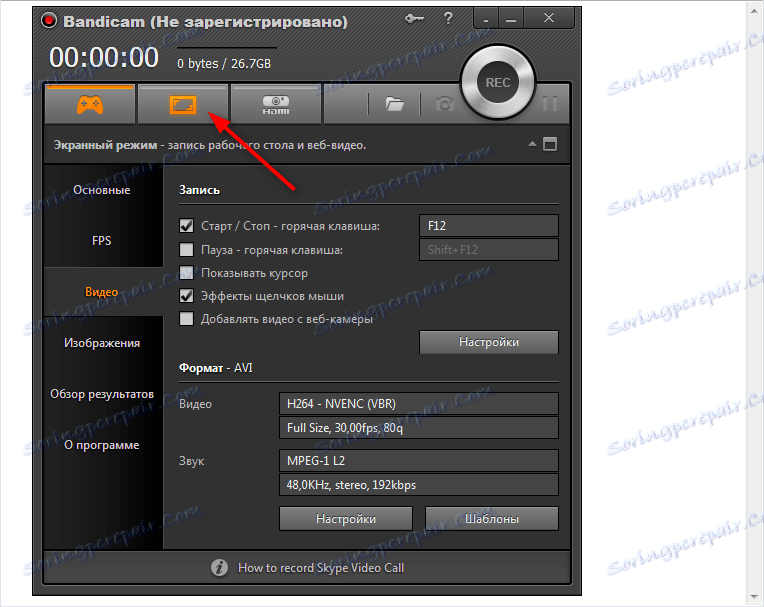Pause recording with pause icon
The height and width of the screenshot is (607, 764).
(x=550, y=104)
